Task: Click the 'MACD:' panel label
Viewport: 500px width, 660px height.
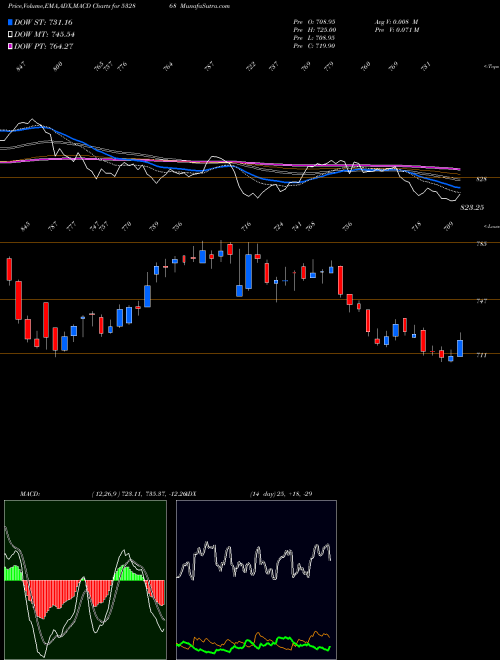Action: tap(30, 494)
